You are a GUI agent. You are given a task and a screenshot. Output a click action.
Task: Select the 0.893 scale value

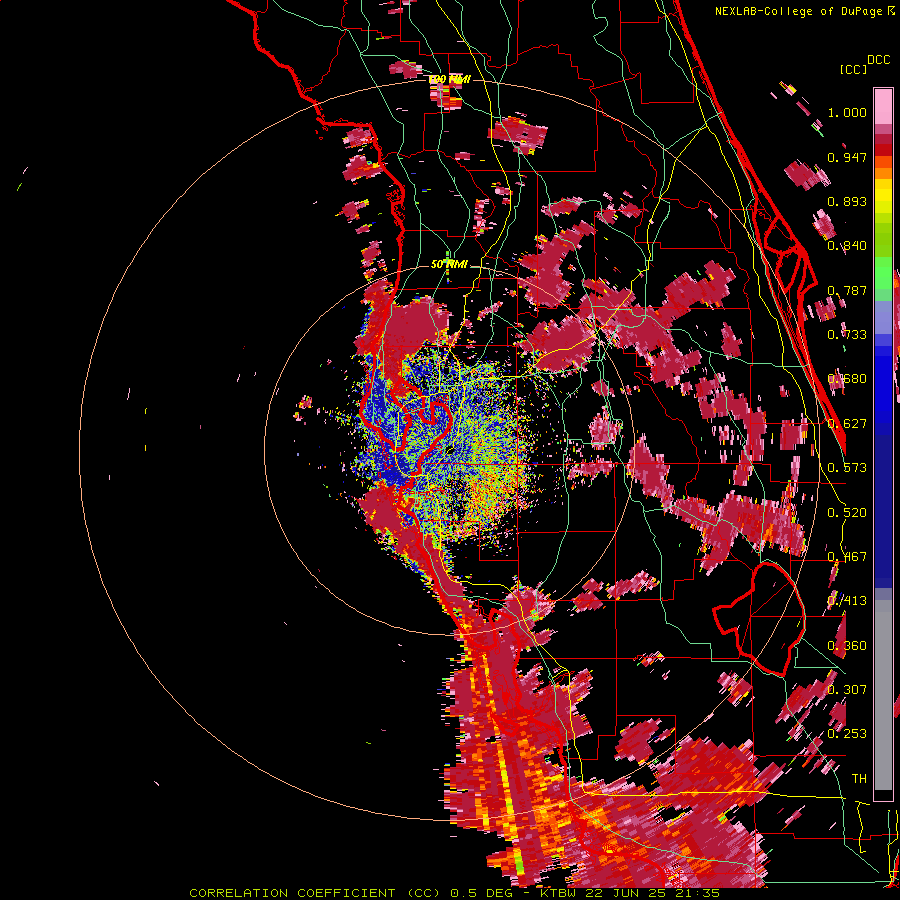click(847, 201)
